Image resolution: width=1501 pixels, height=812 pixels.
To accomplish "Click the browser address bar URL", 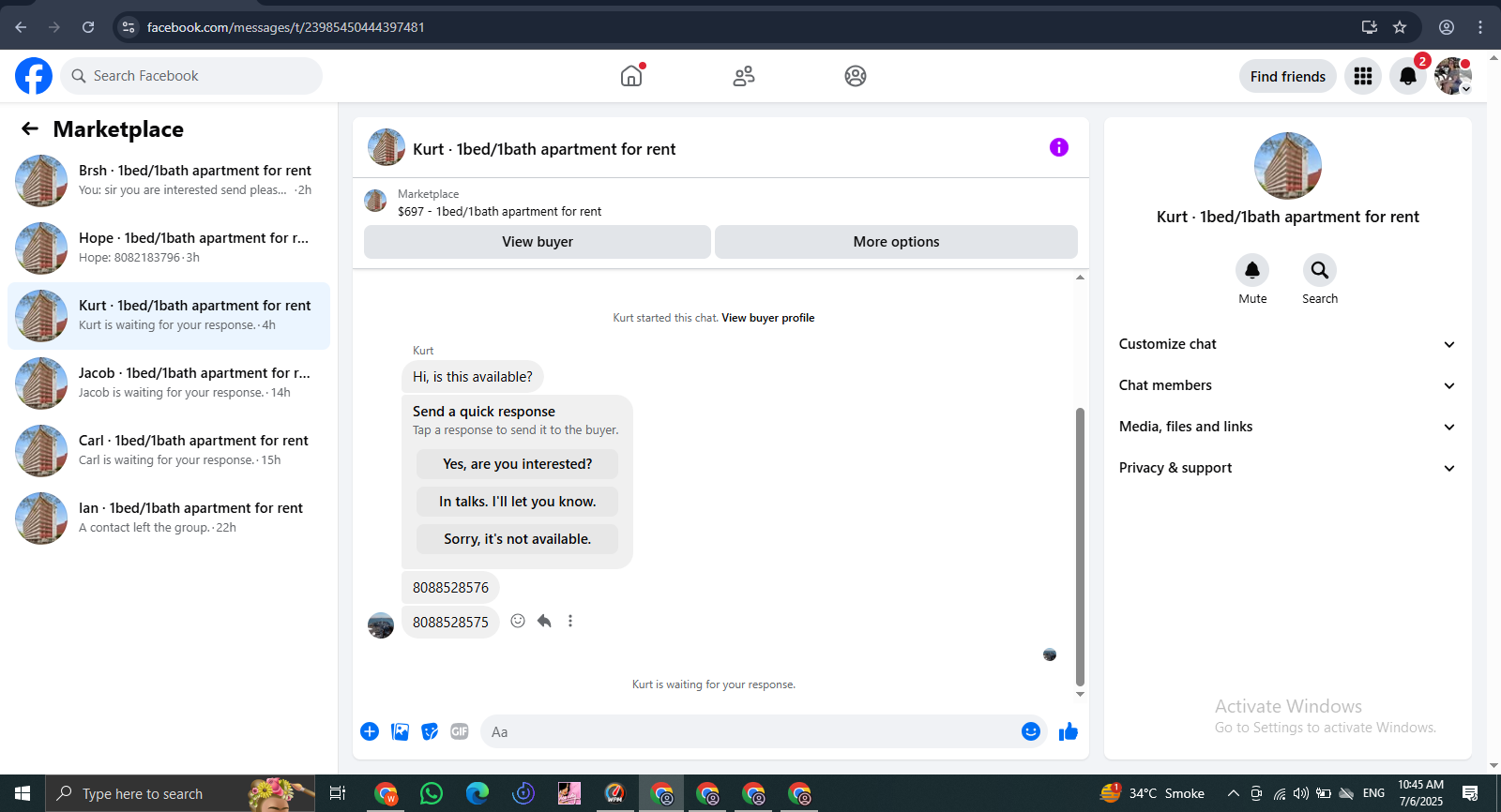I will click(x=285, y=27).
